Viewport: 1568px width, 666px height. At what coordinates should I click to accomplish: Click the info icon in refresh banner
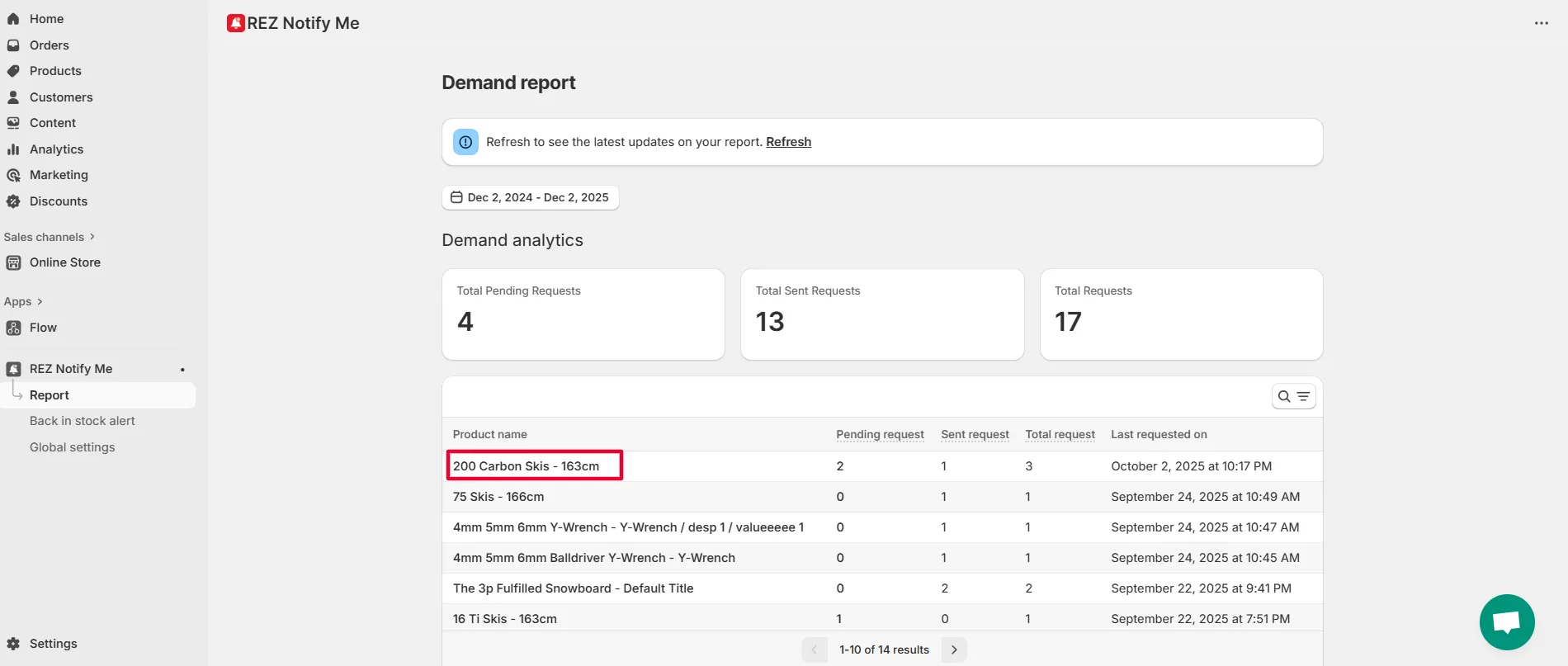(x=465, y=142)
